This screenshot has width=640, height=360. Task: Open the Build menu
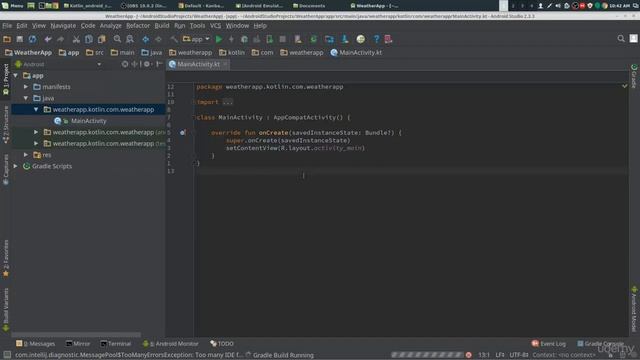click(162, 26)
